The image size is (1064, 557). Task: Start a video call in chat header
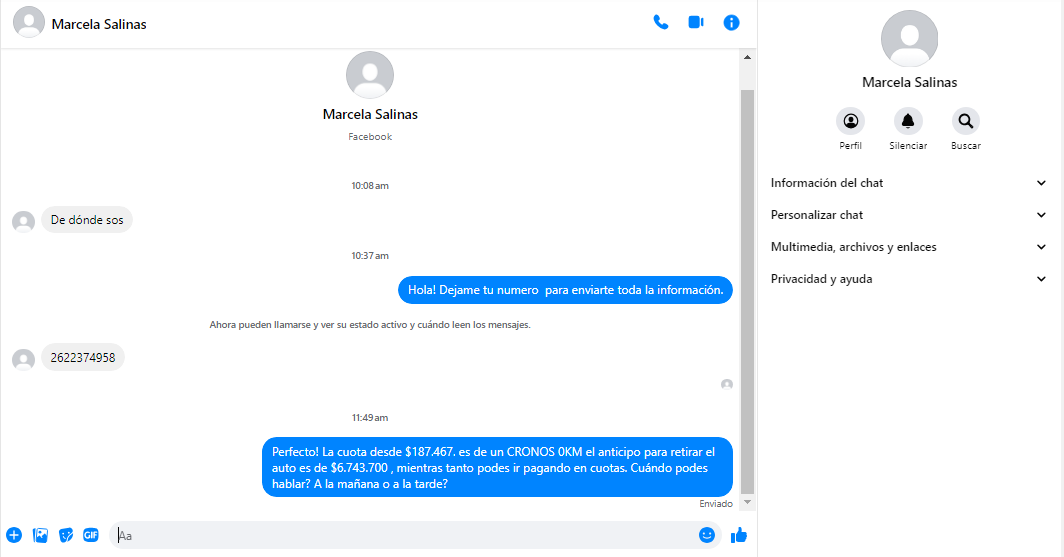[696, 22]
